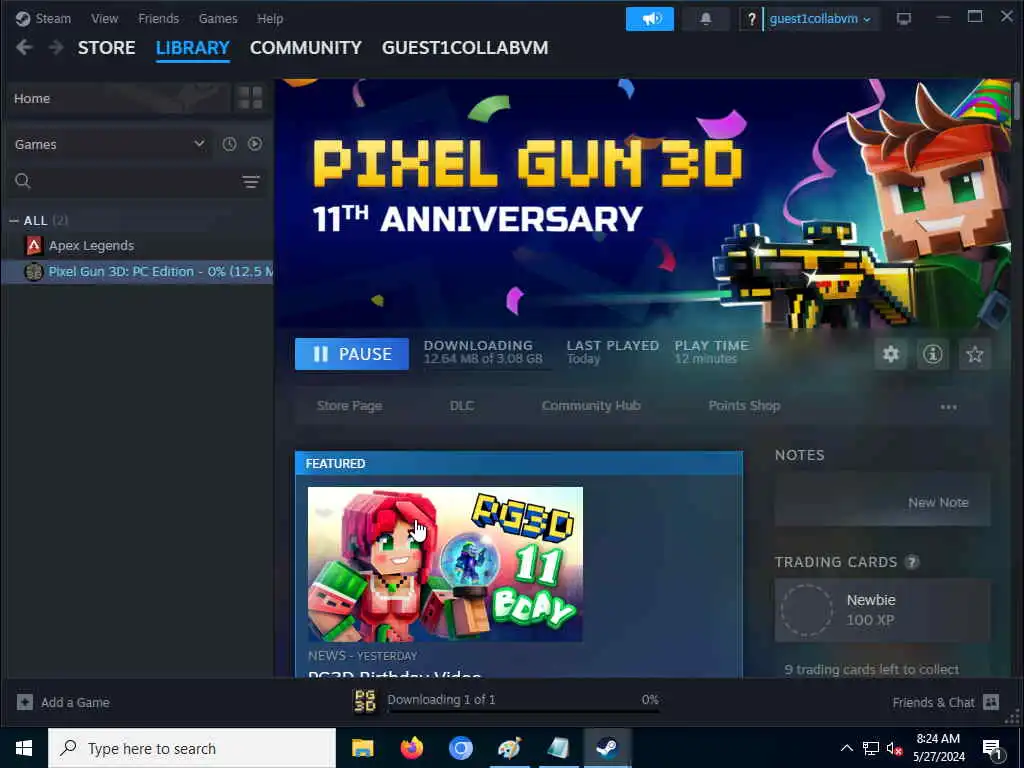Open the advanced filter options icon
Image resolution: width=1024 pixels, height=768 pixels.
(251, 182)
